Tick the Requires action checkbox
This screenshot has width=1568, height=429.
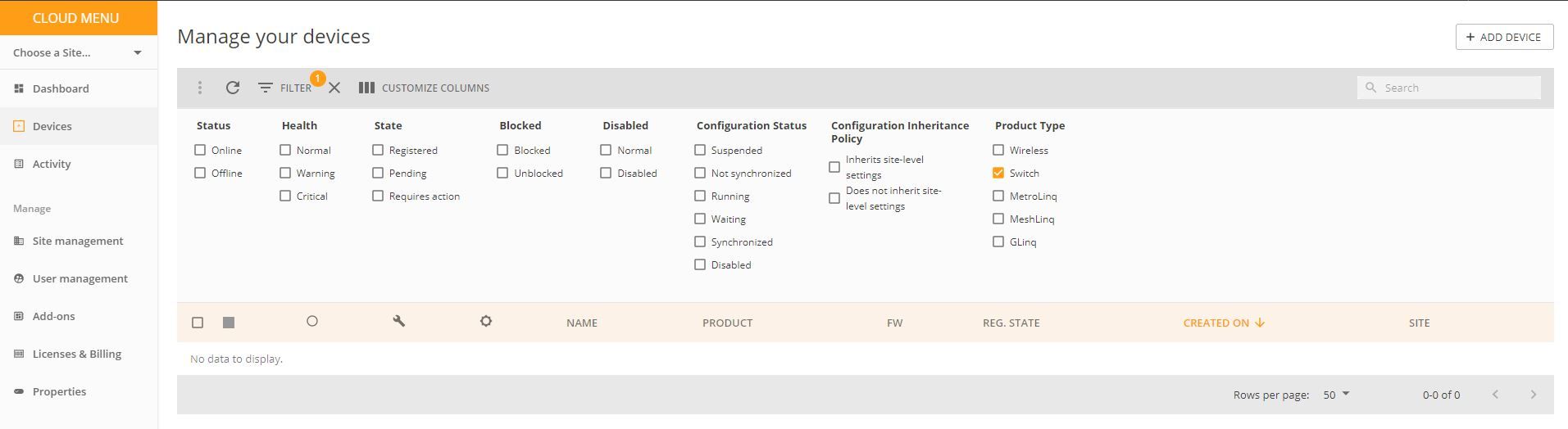click(378, 196)
